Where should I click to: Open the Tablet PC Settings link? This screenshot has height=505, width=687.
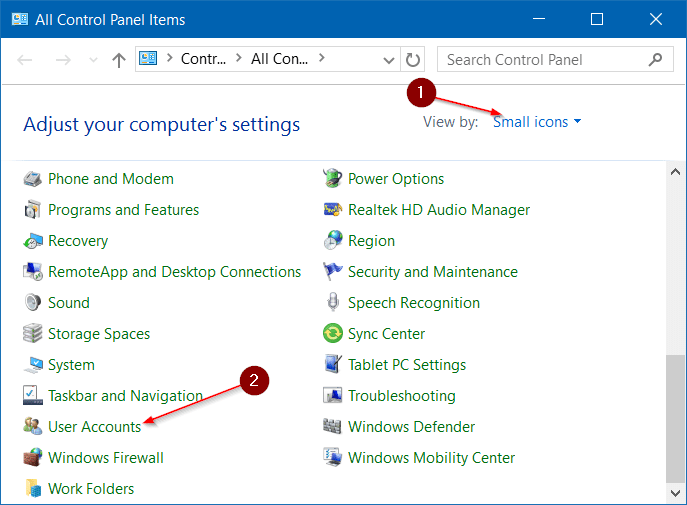pos(407,365)
